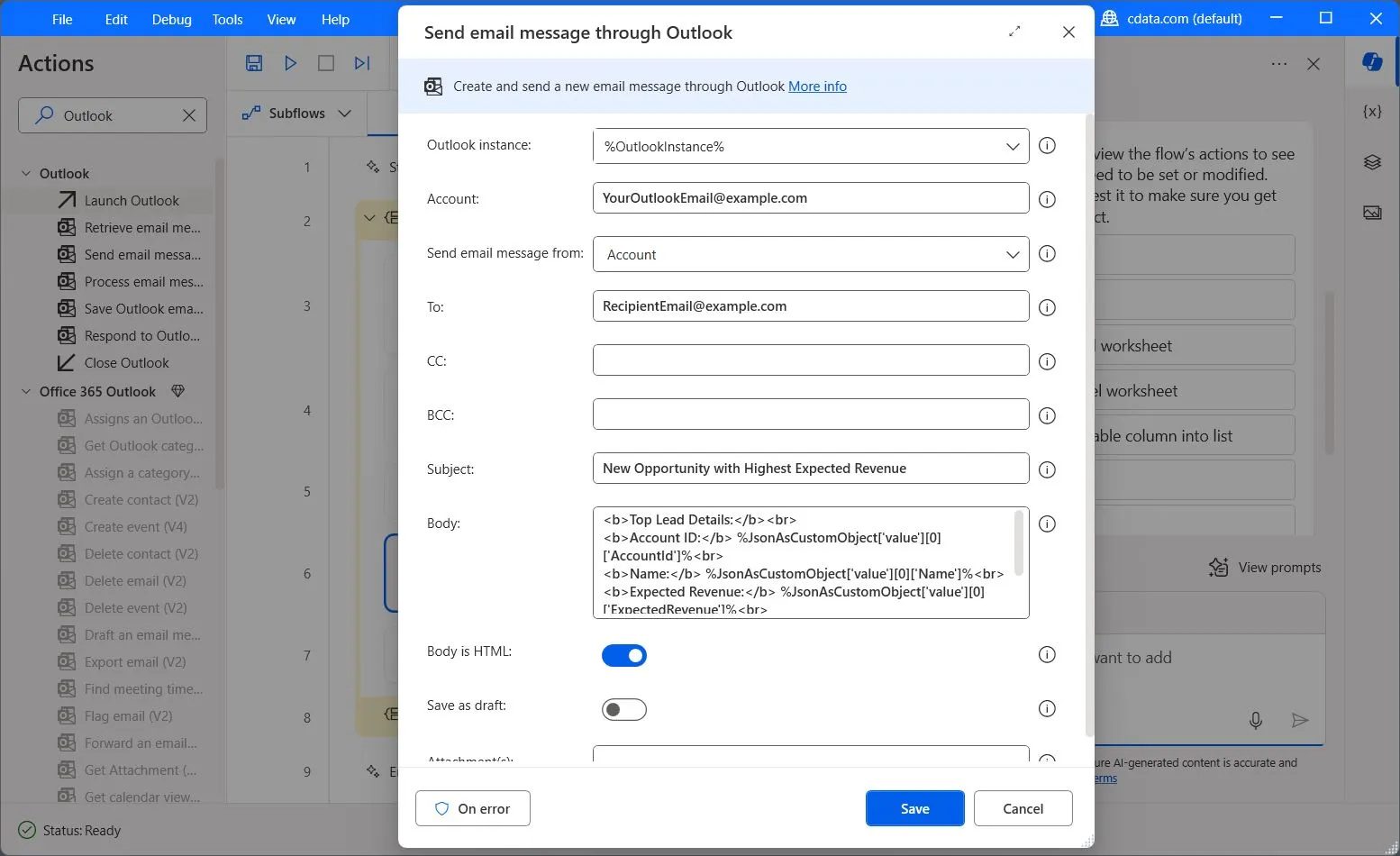Expand the dialog using resize arrows icon

tap(1014, 32)
